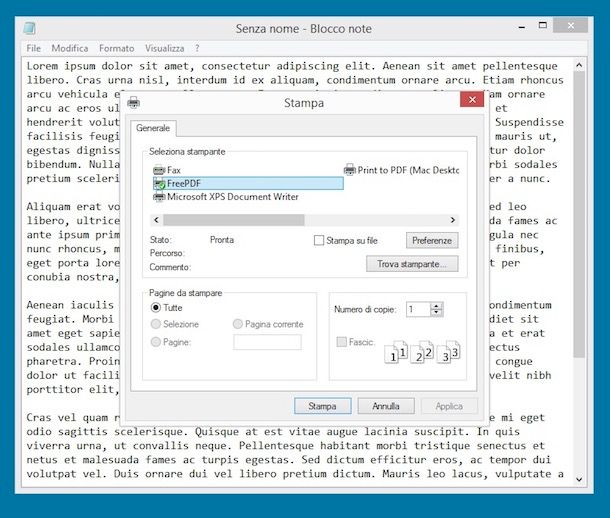Click the Stato label
The width and height of the screenshot is (610, 518).
tap(160, 240)
